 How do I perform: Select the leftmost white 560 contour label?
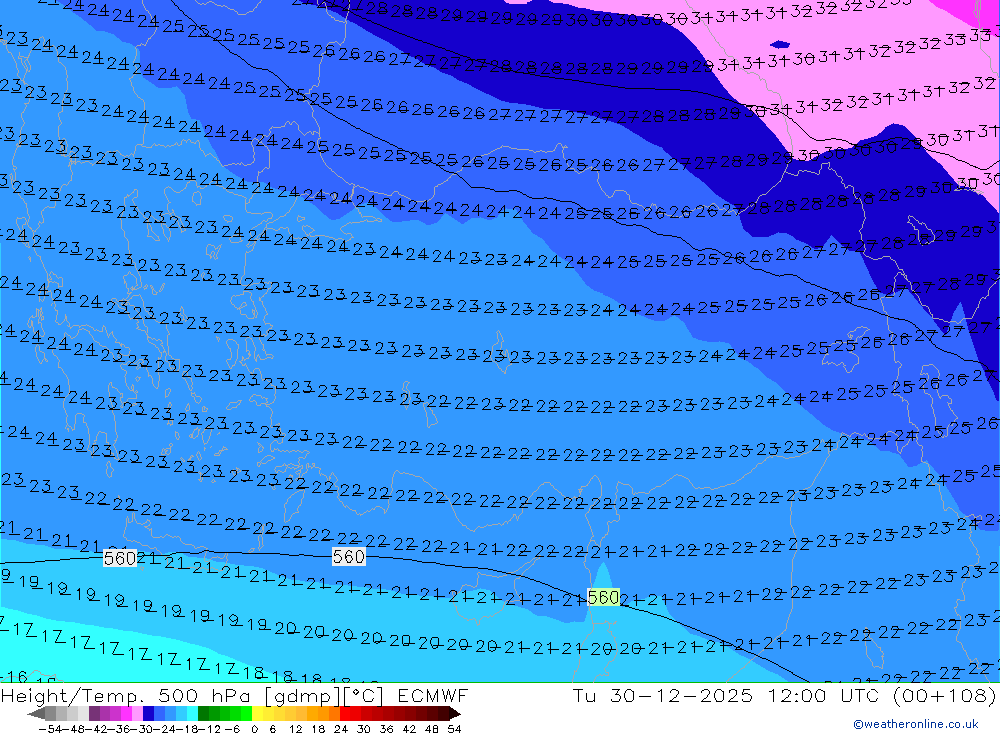120,559
